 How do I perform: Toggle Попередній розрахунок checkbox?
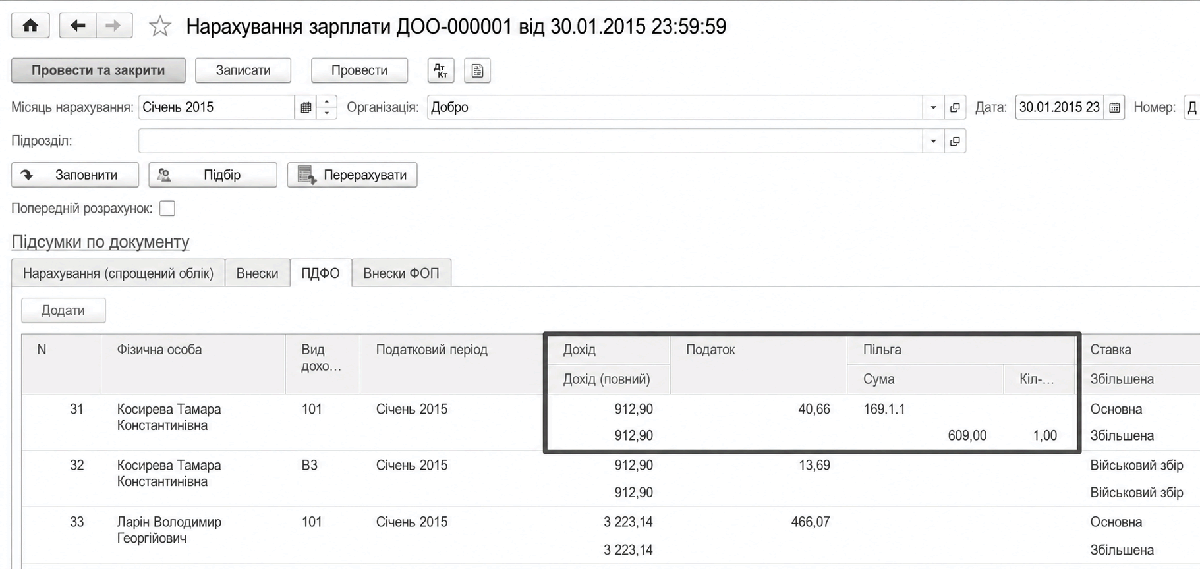(x=167, y=208)
